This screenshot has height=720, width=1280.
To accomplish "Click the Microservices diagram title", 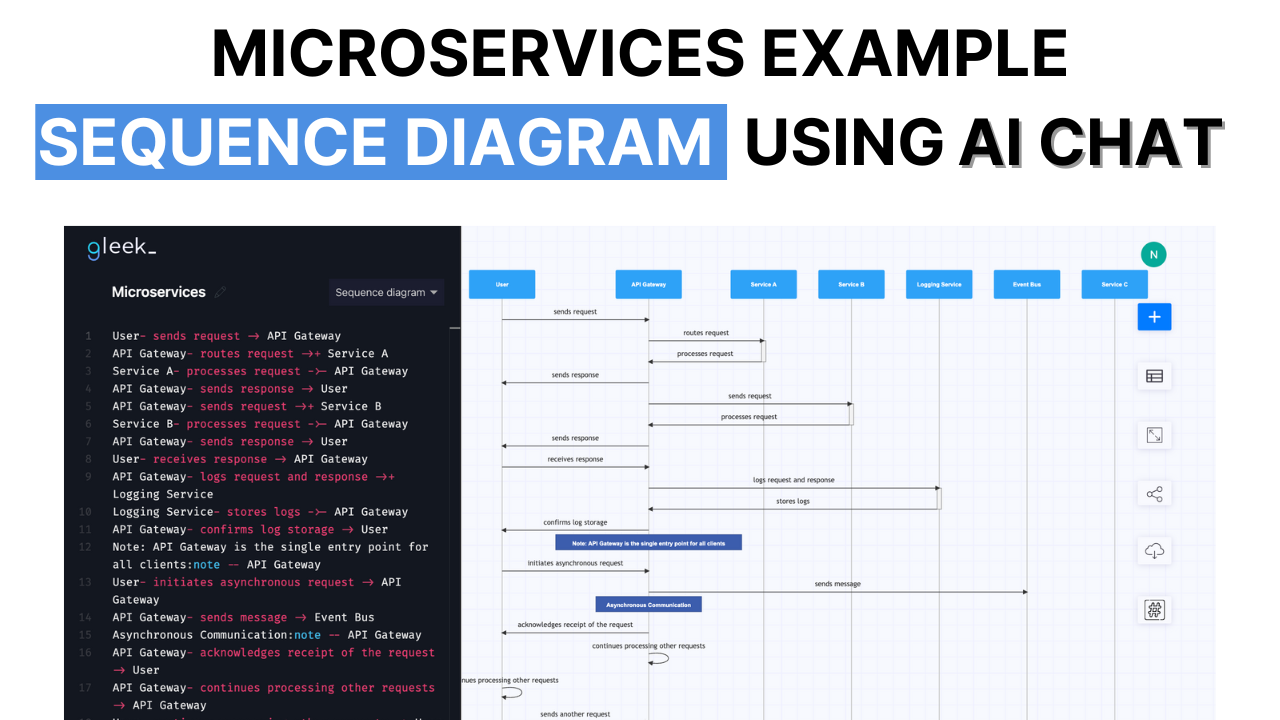I will pyautogui.click(x=158, y=292).
